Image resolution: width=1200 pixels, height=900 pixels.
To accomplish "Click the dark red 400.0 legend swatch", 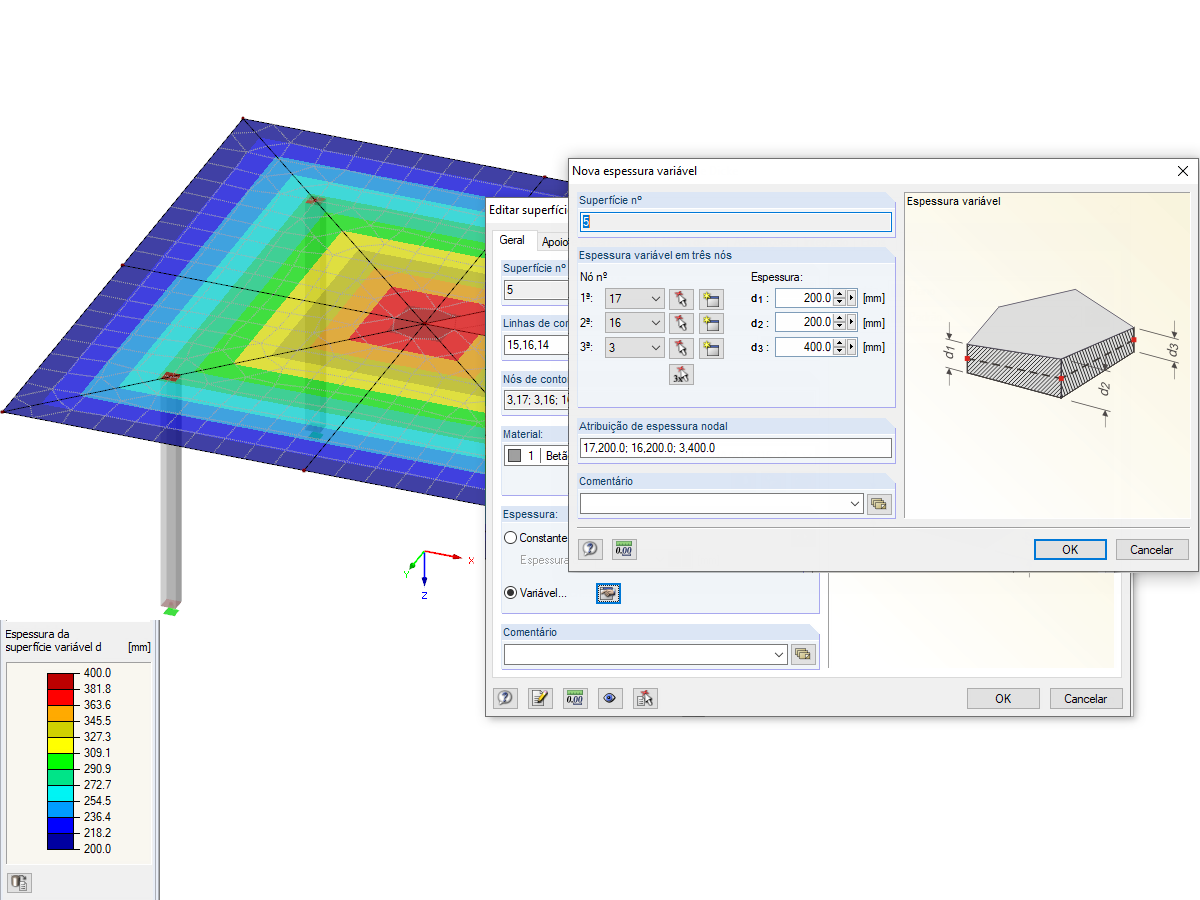I will tap(62, 681).
